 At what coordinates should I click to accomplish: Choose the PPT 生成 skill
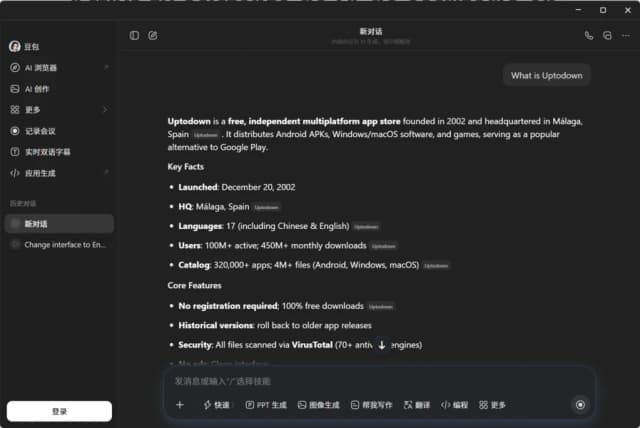(266, 405)
